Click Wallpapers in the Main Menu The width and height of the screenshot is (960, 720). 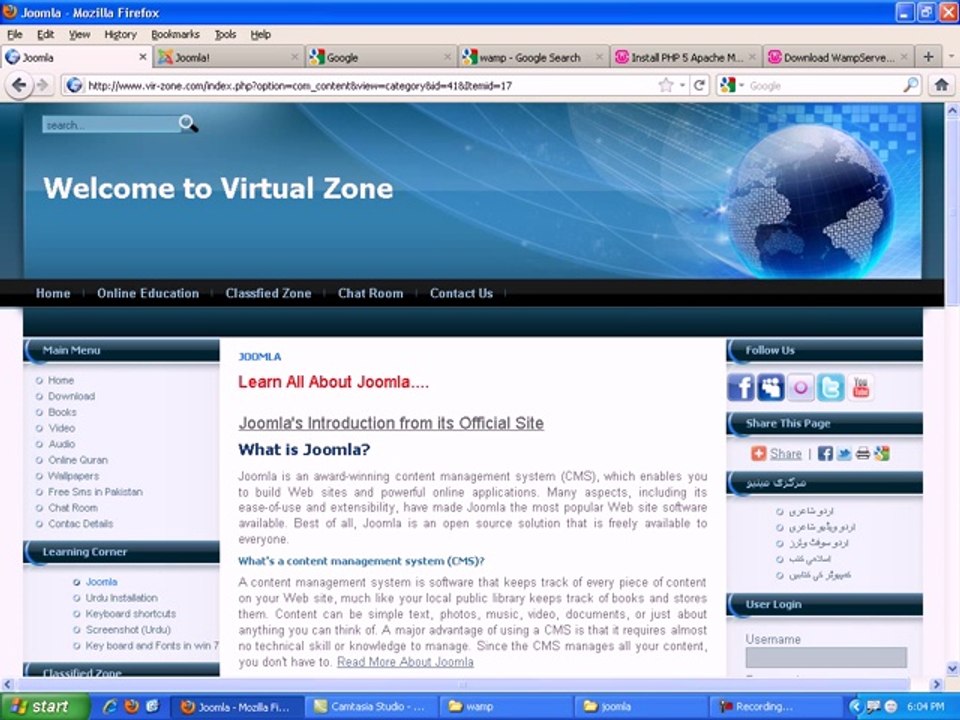(x=73, y=476)
